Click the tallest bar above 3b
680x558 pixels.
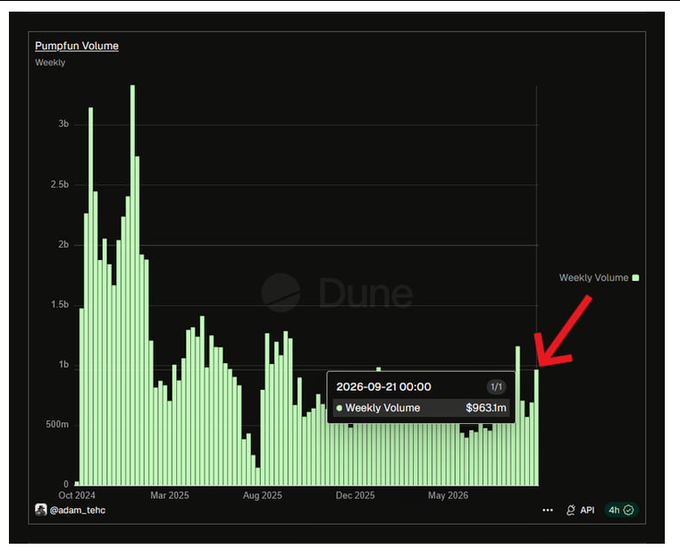click(x=133, y=285)
